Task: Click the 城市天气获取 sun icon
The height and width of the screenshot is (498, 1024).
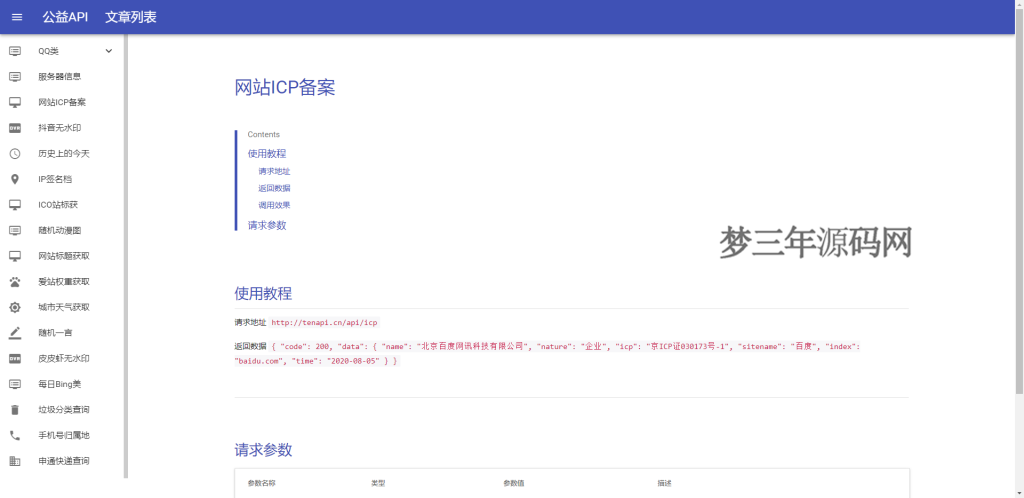Action: (x=15, y=307)
